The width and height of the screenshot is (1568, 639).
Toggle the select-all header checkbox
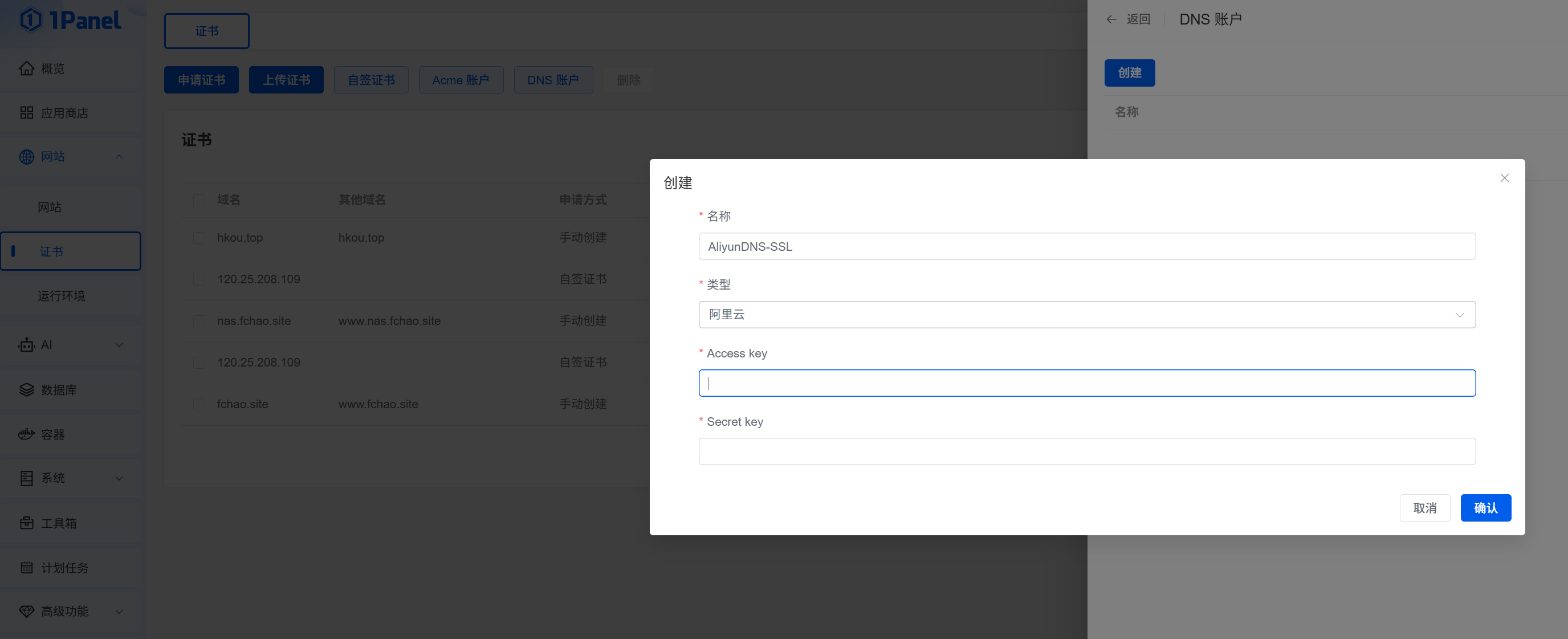pos(199,200)
